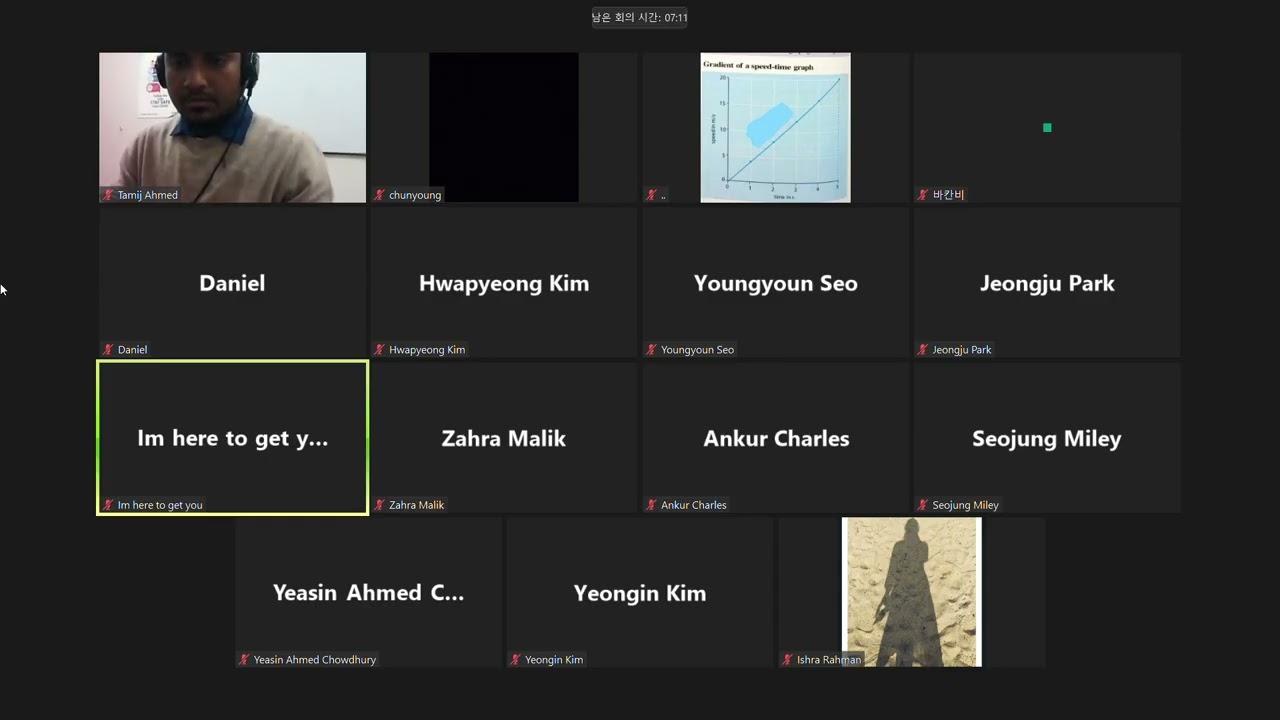Click the chunyoung name label

click(415, 195)
